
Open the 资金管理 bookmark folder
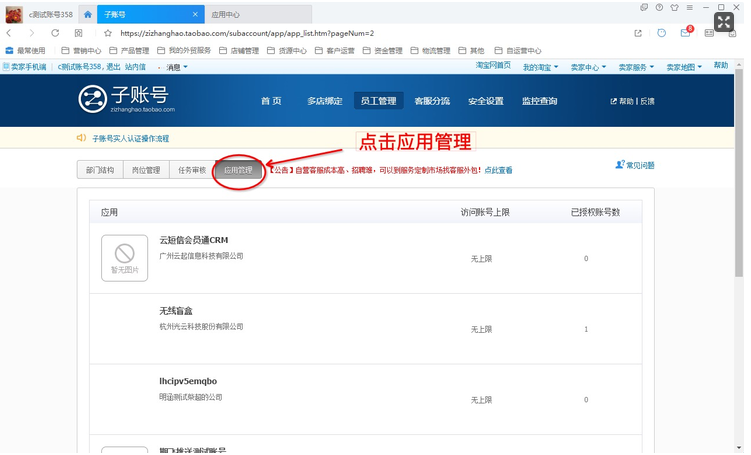point(383,50)
